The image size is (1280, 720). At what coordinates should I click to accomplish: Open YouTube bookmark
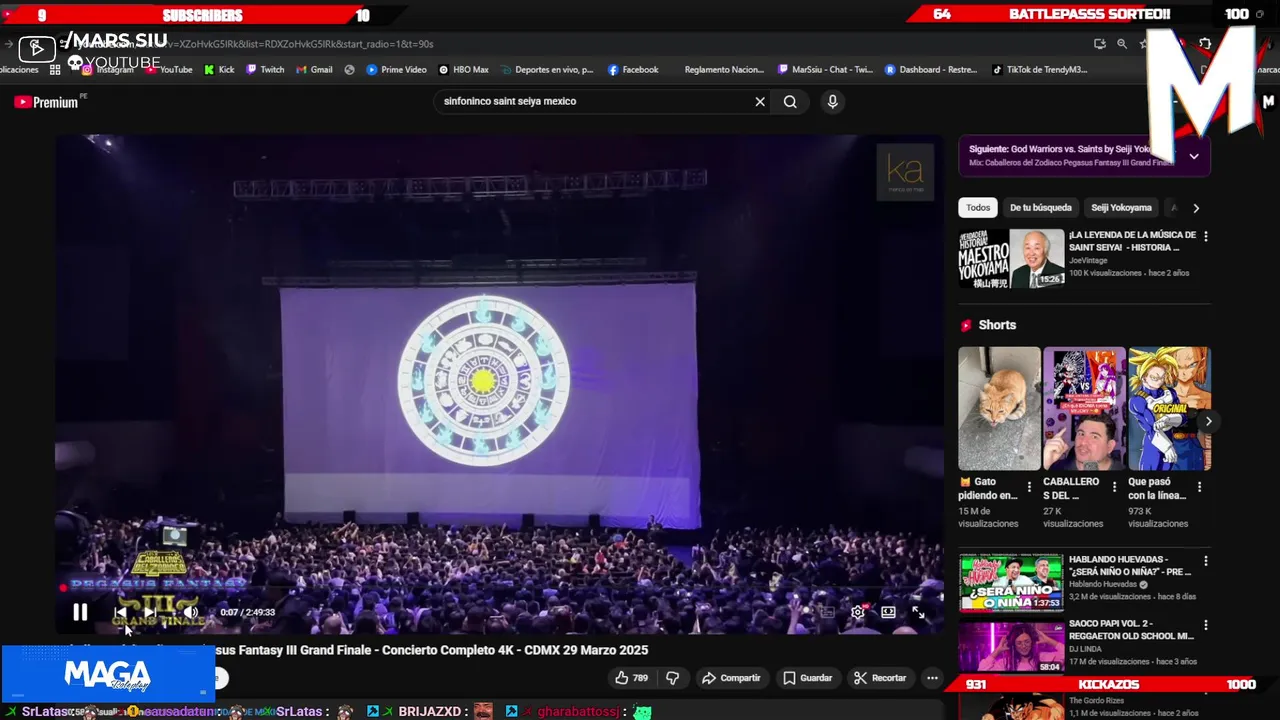169,70
